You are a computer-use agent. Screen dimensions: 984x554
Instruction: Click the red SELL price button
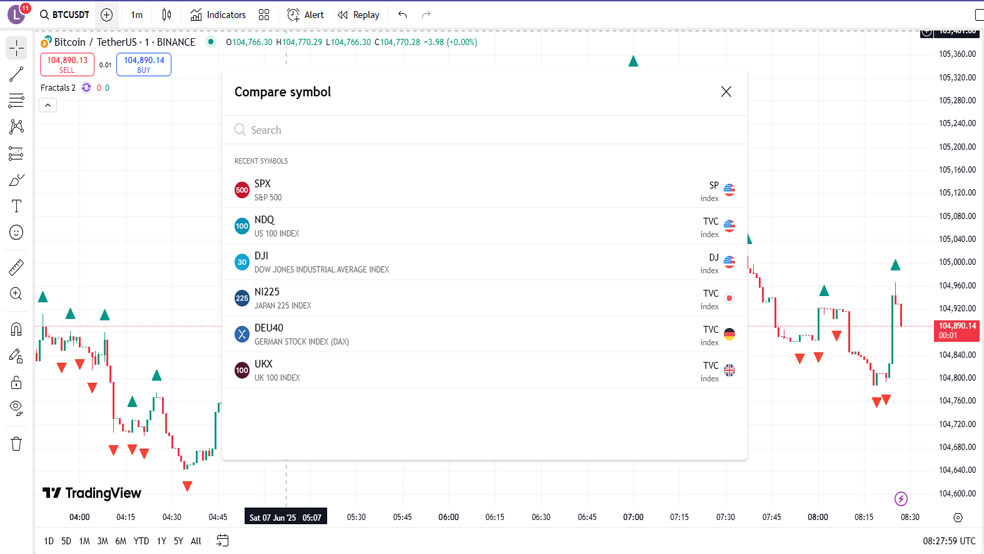tap(67, 64)
